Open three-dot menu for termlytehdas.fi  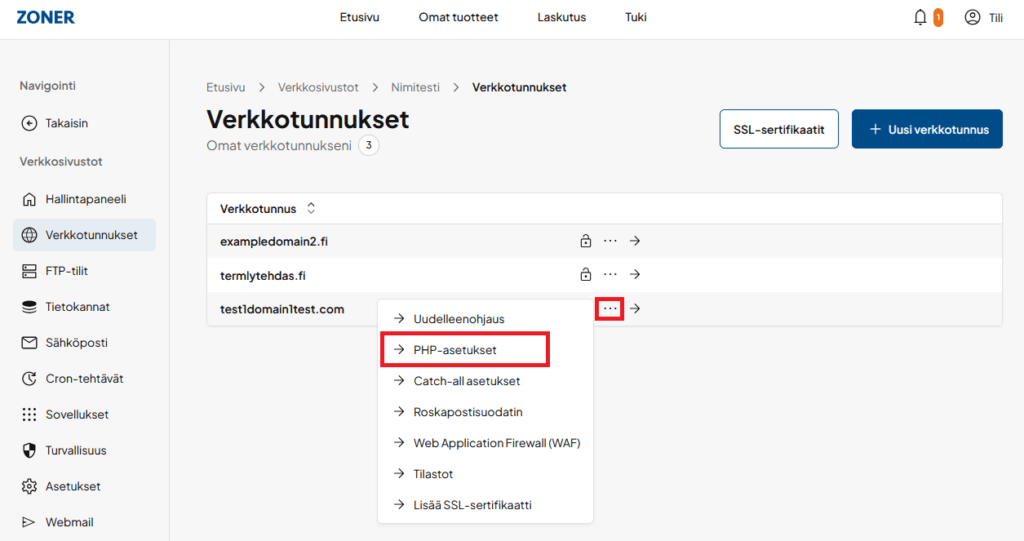coord(609,274)
